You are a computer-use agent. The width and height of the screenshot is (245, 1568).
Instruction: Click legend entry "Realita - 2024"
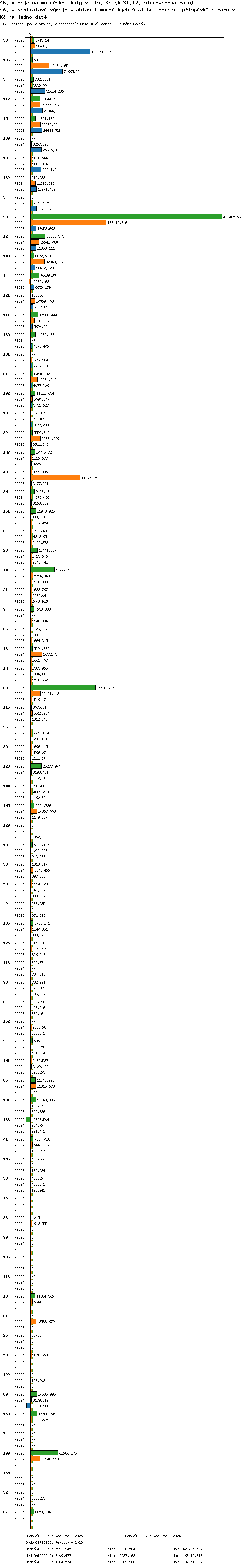tap(152, 1536)
